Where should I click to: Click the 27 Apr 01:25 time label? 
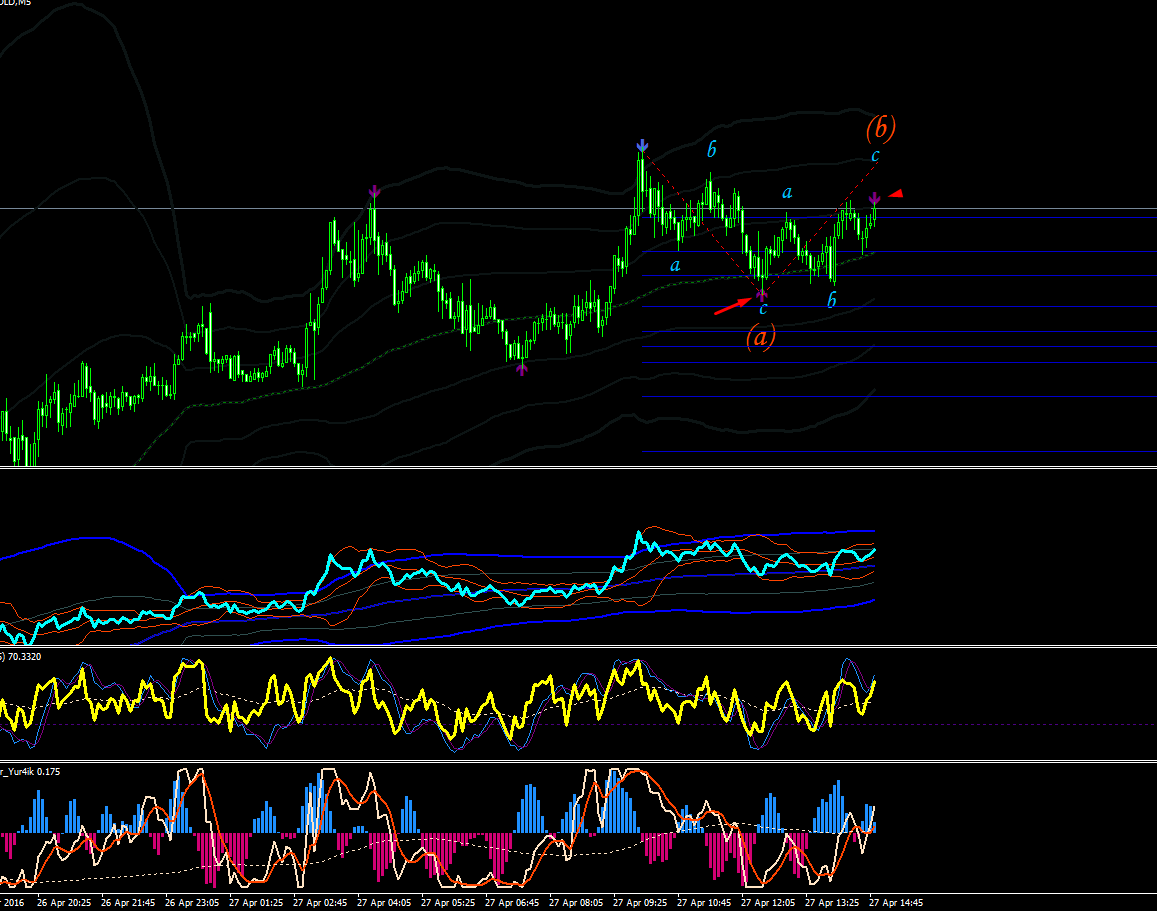(x=256, y=902)
